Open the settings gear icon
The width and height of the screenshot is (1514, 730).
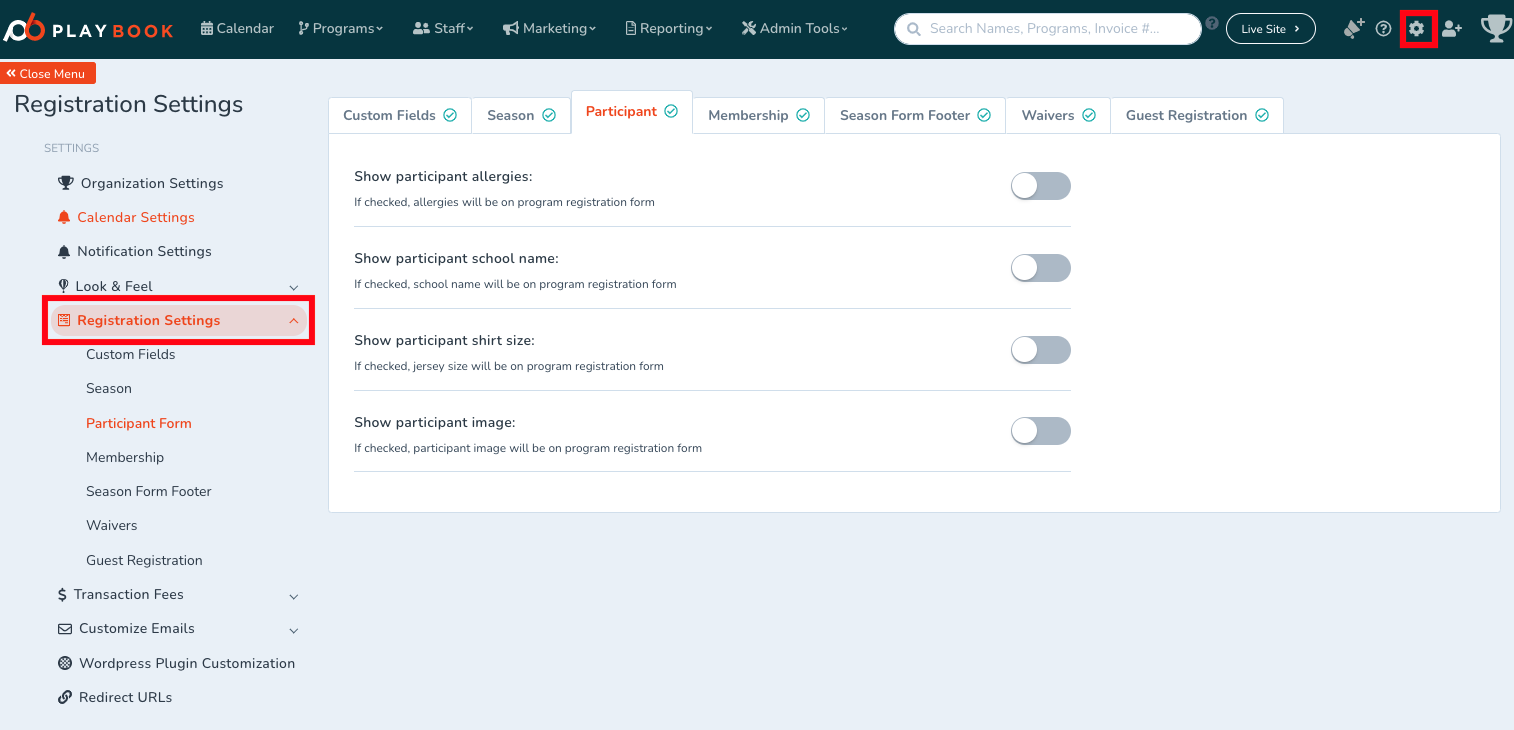point(1416,29)
